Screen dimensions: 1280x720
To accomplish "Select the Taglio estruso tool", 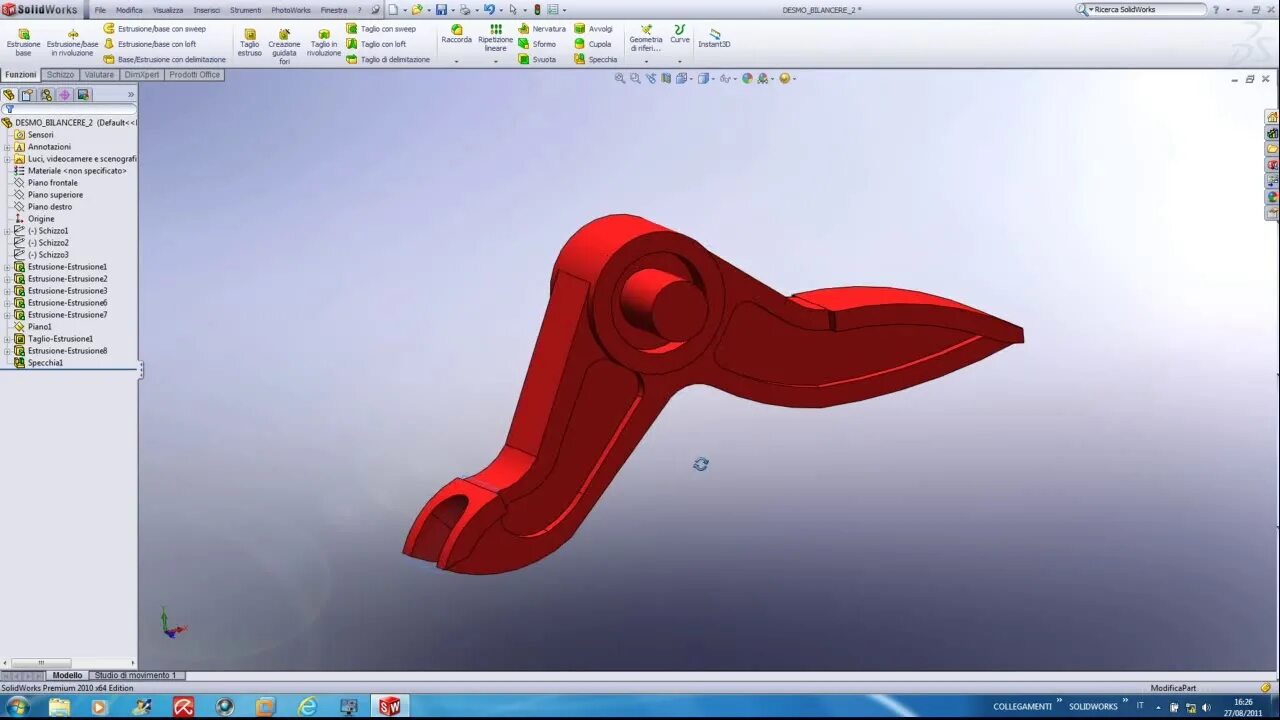I will (x=250, y=42).
